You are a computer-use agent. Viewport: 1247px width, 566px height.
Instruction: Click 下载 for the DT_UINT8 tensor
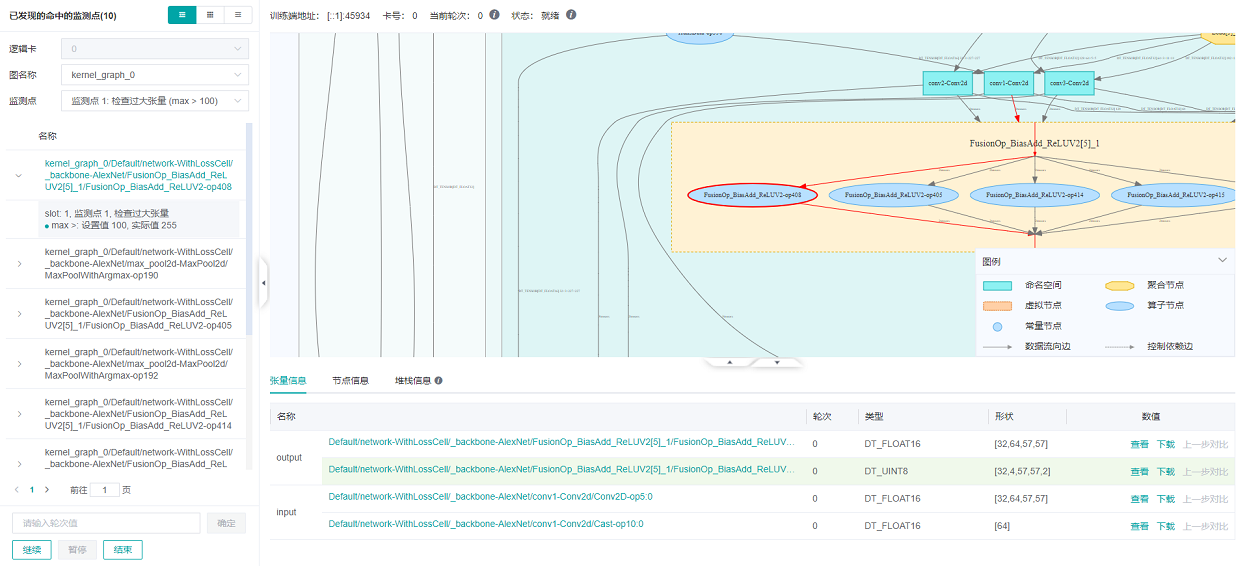[1165, 472]
